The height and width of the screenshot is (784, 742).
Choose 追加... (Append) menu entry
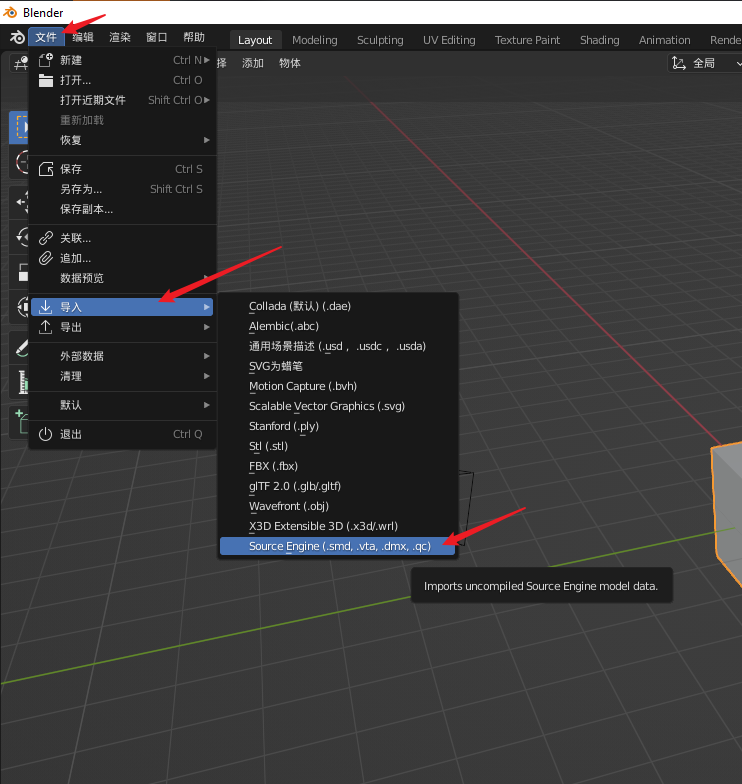tap(122, 258)
